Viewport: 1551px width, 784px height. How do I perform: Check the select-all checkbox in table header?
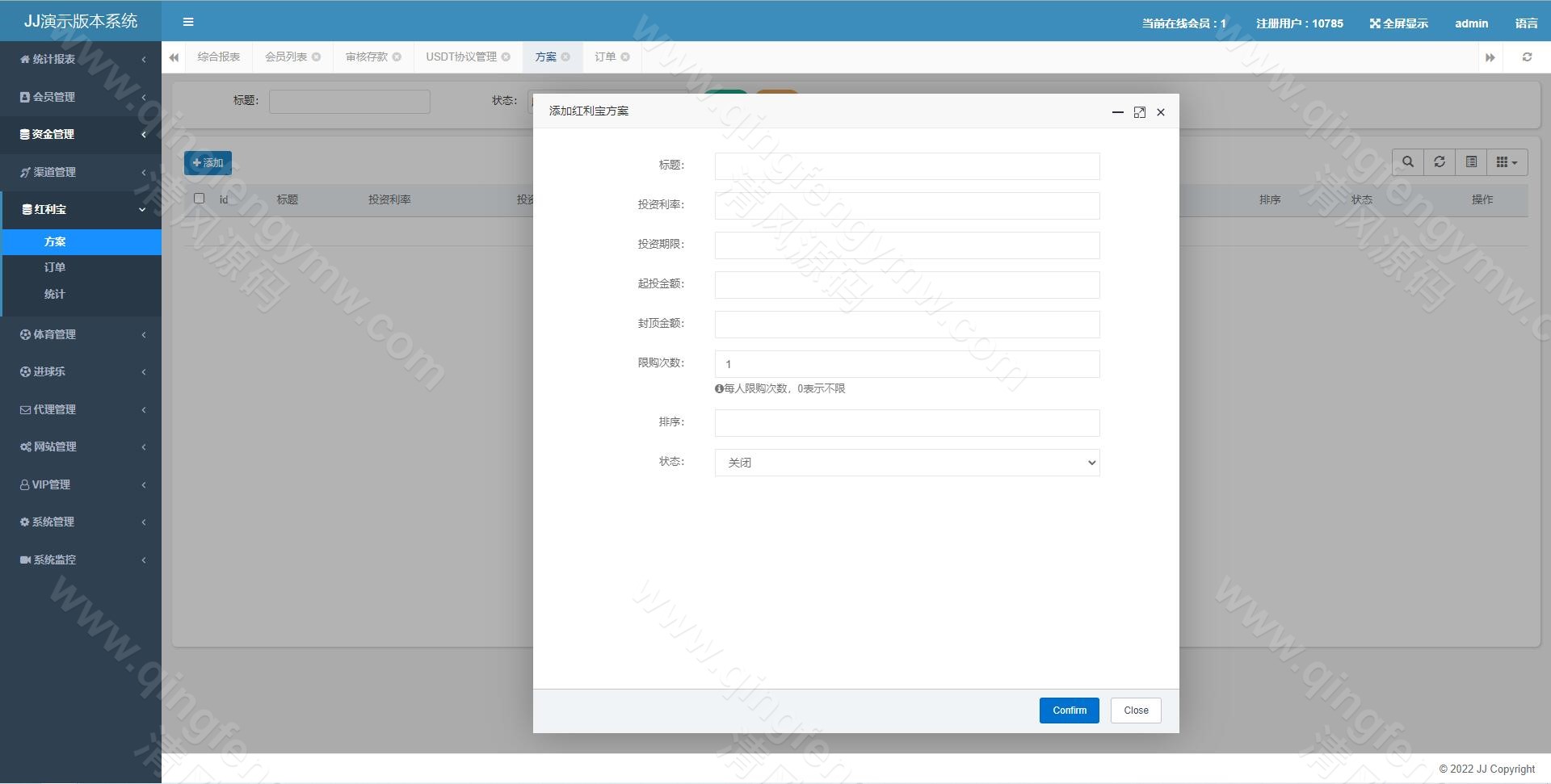pyautogui.click(x=200, y=199)
